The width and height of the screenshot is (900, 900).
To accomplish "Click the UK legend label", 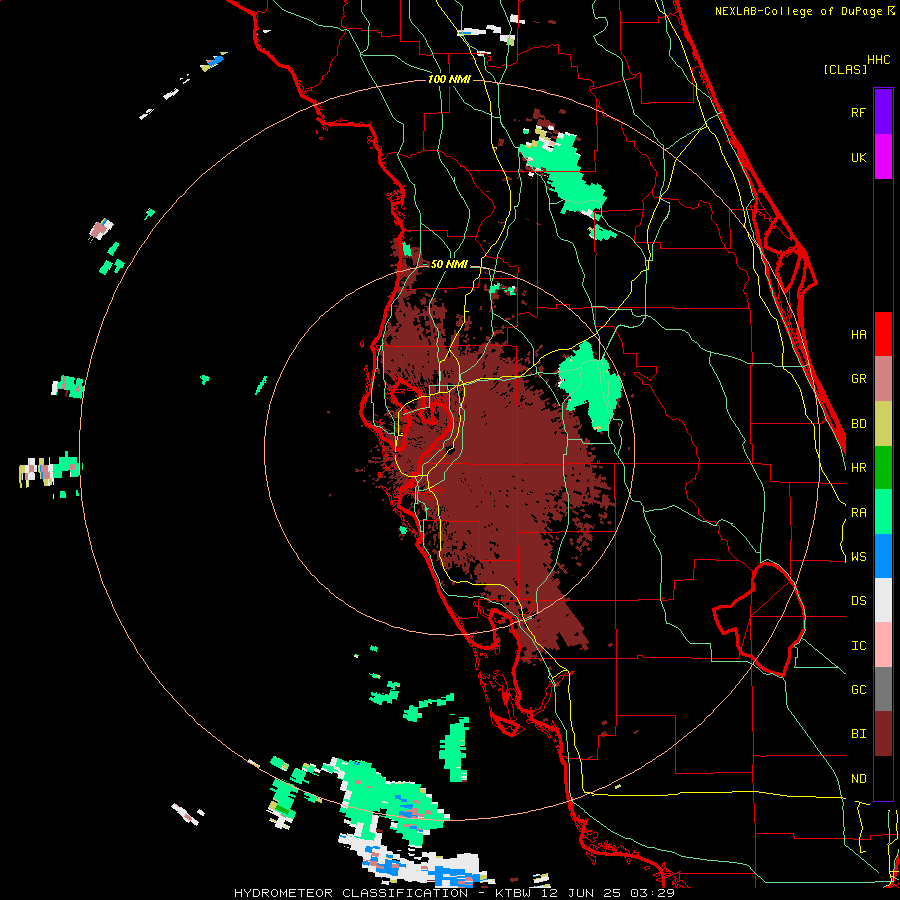I will point(858,157).
